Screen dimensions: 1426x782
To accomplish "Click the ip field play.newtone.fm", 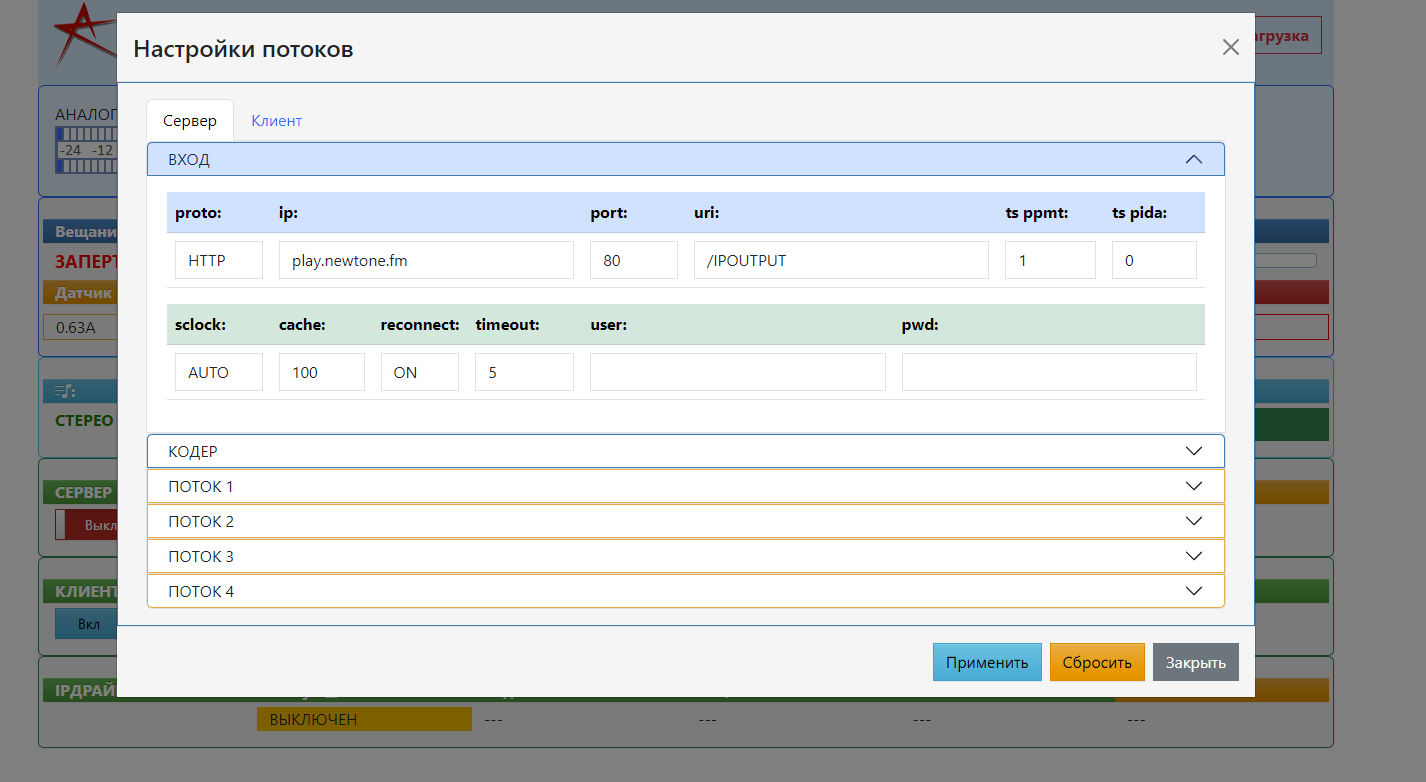I will 426,260.
